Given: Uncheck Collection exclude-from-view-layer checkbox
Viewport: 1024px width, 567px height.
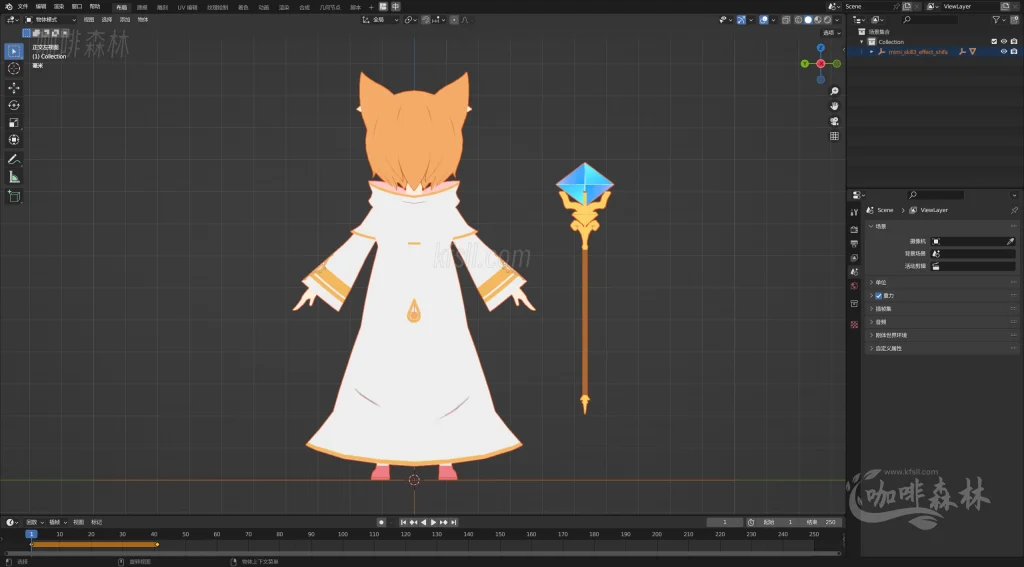Looking at the screenshot, I should [994, 42].
